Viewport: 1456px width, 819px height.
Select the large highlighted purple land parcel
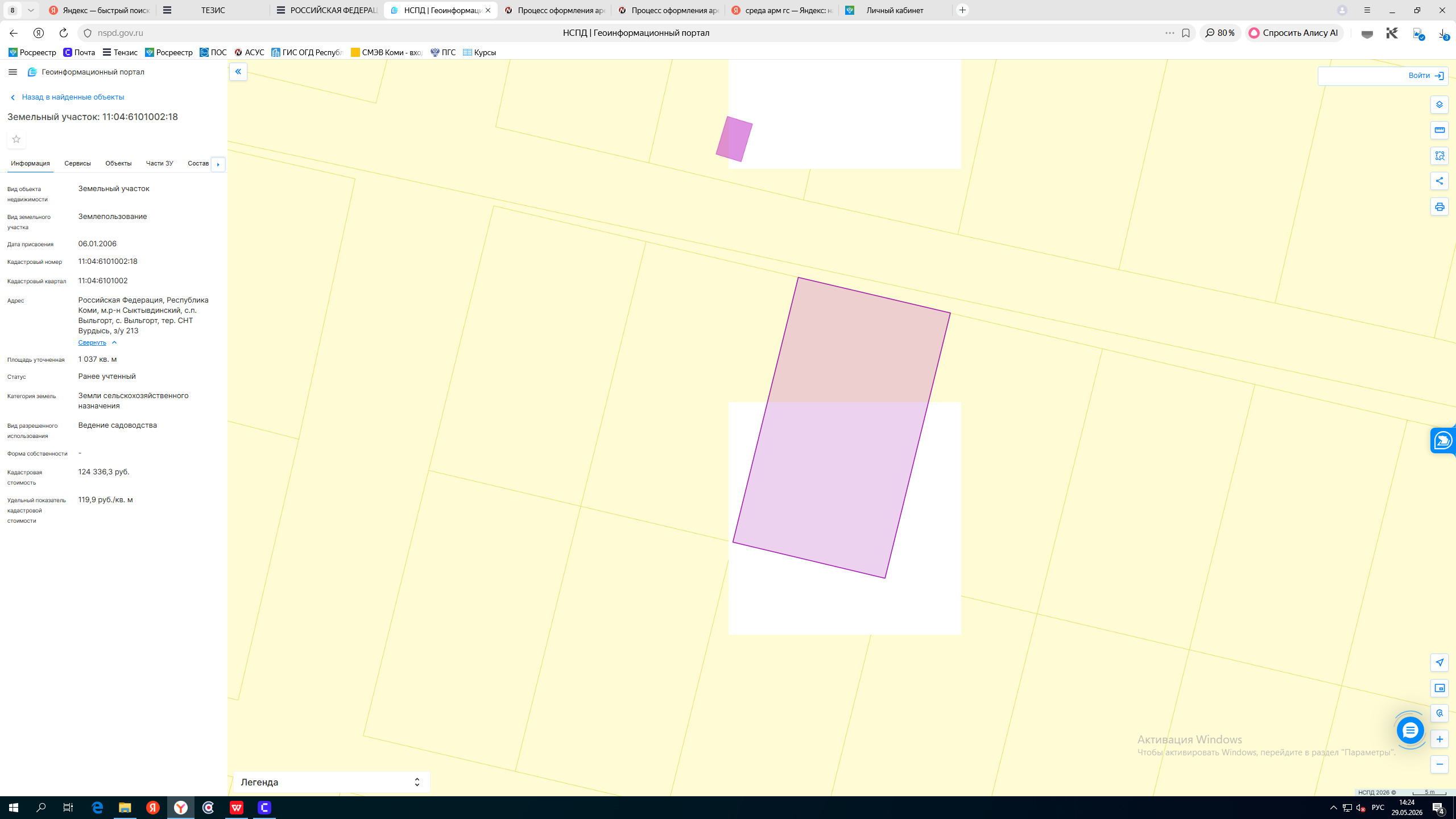click(x=842, y=428)
